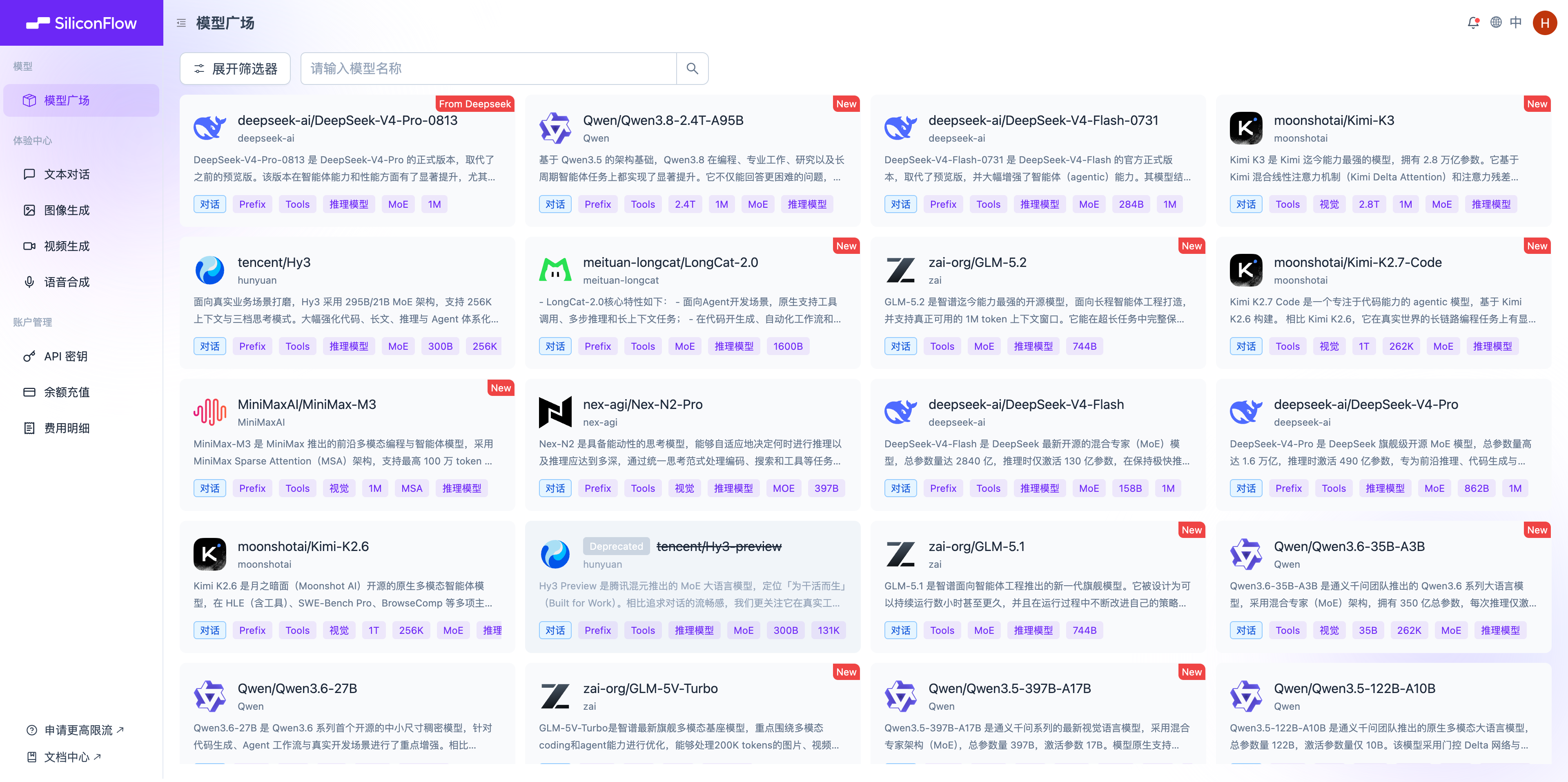Screen dimensions: 1568x782
Task: Click 2.4T tag on Qwen3.8 card
Action: (685, 204)
